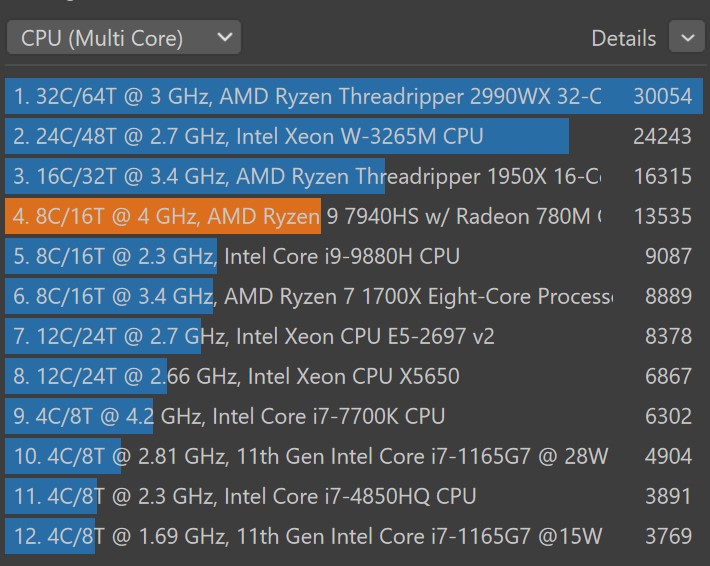The image size is (710, 566).
Task: Click the 3769 score on the last row
Action: tap(668, 536)
